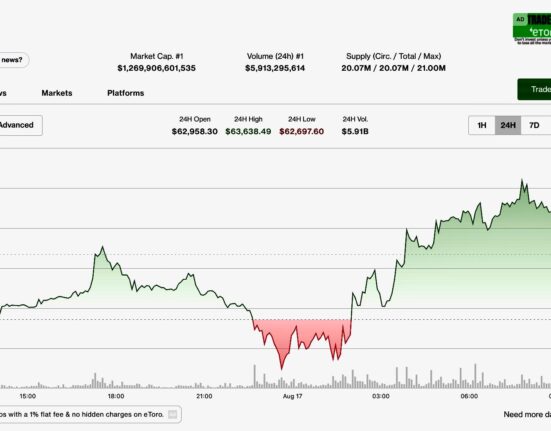
Task: Click the 'Need more data' link
Action: pyautogui.click(x=527, y=414)
